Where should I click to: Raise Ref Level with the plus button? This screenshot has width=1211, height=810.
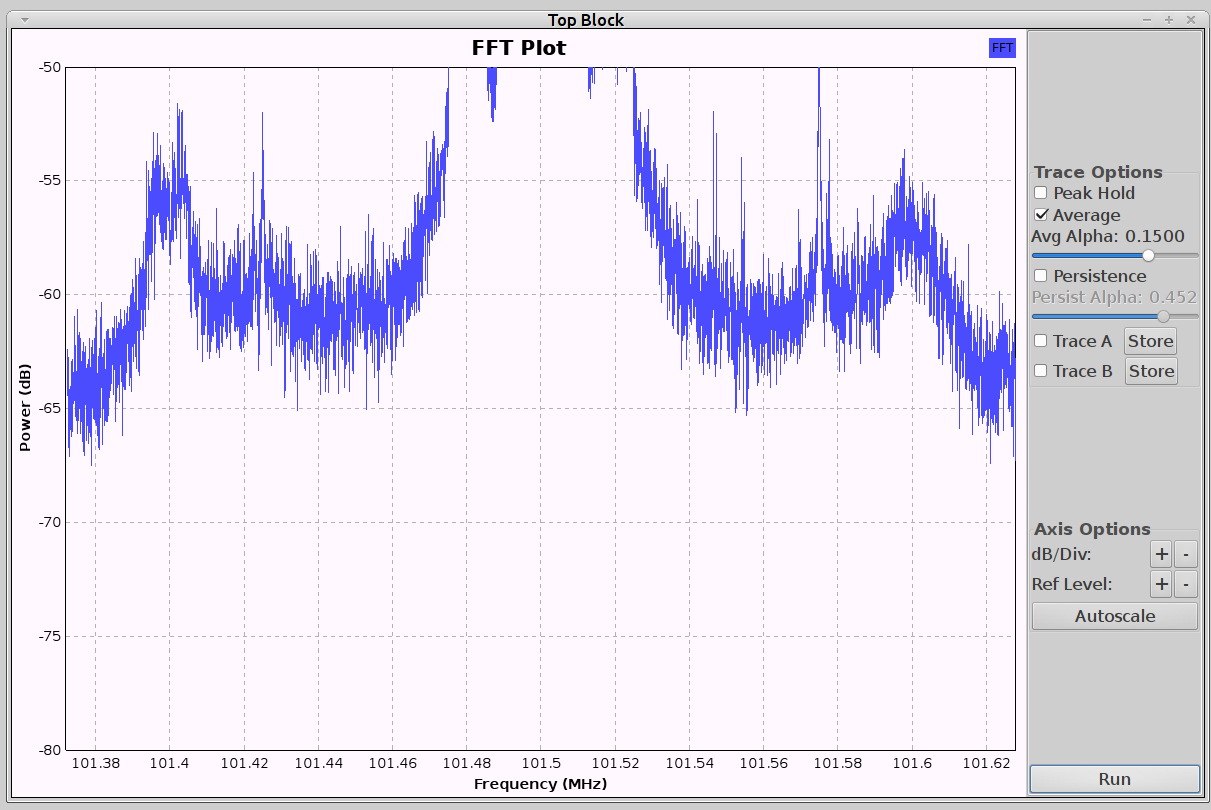1161,585
